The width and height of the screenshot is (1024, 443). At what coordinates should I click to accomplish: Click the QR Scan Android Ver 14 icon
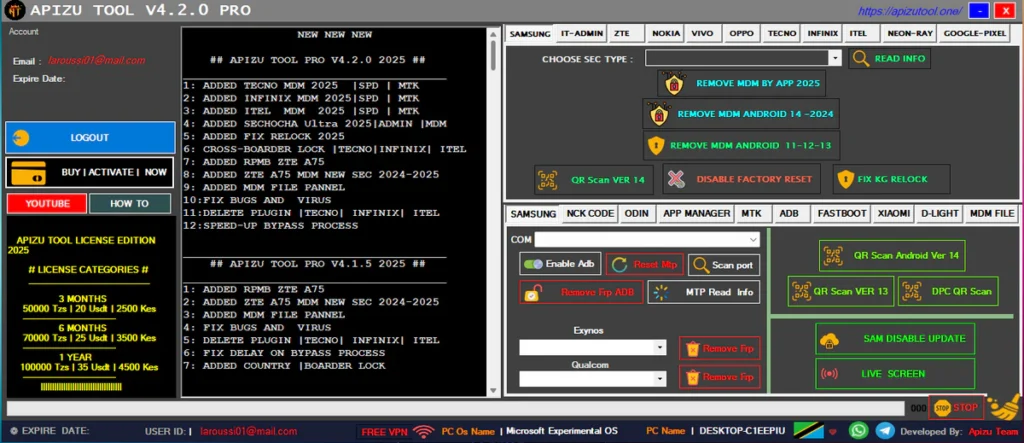pos(833,255)
